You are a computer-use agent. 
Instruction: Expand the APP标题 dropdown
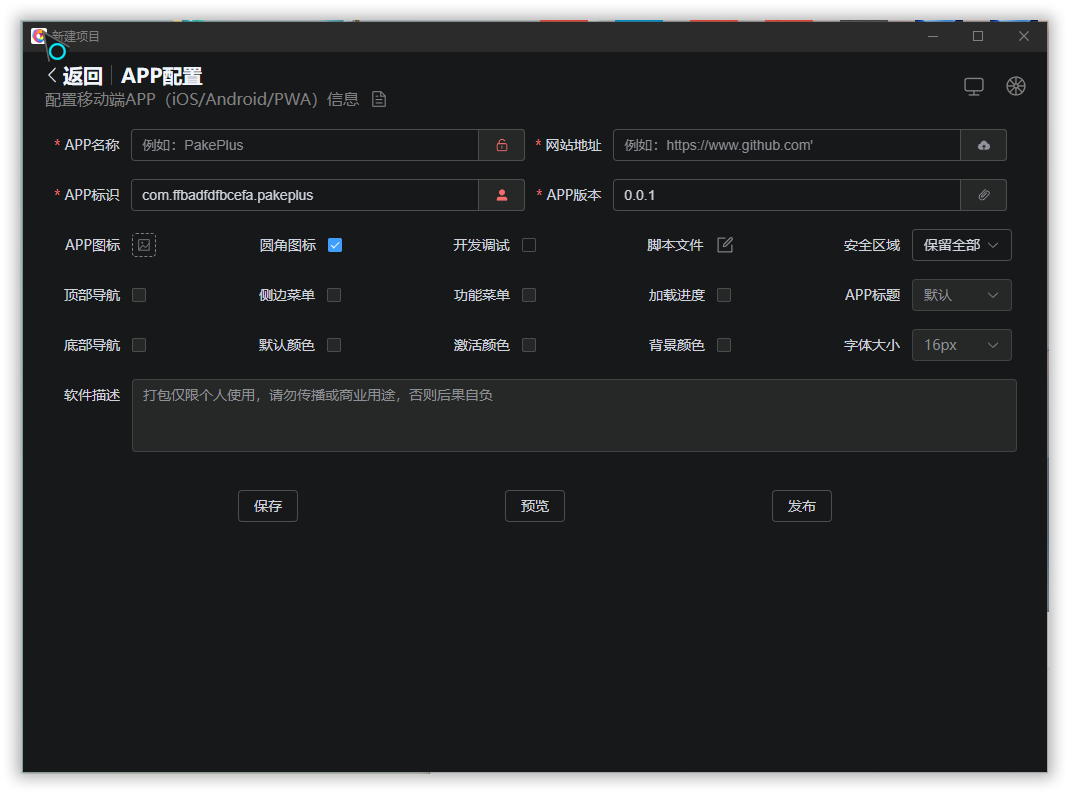pos(961,295)
